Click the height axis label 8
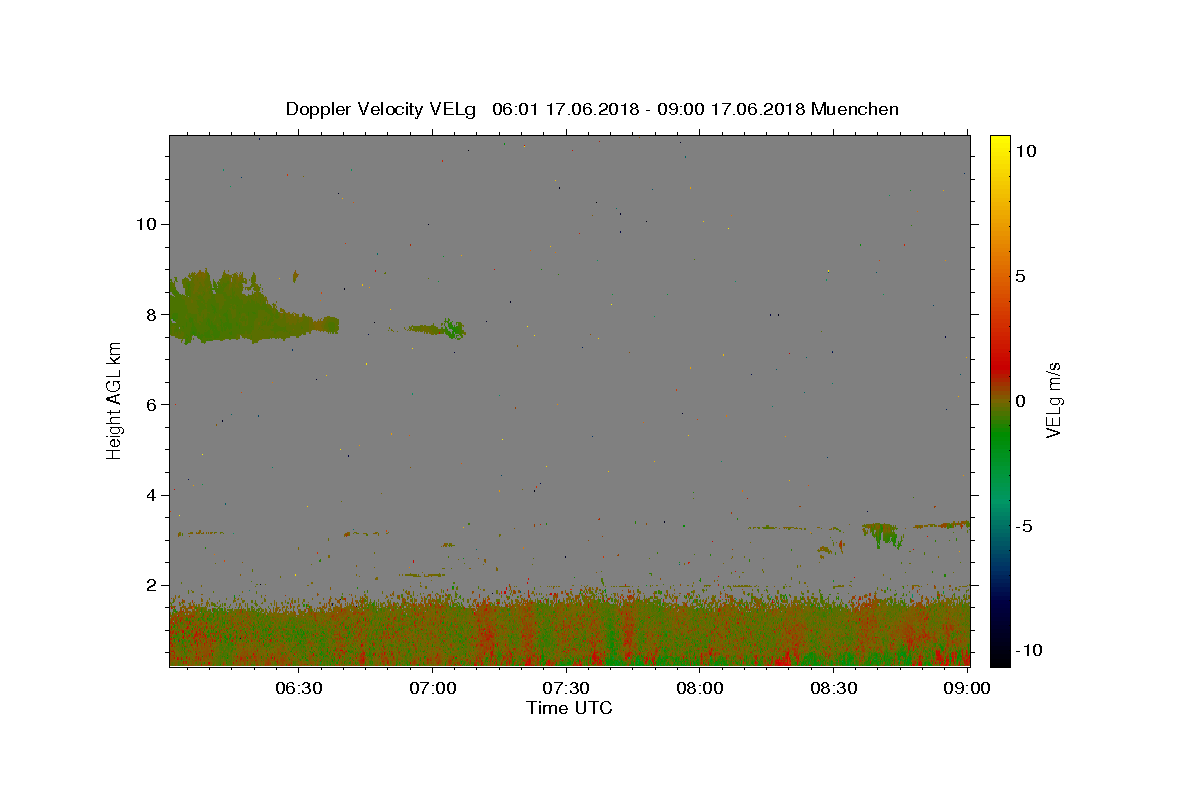This screenshot has height=800, width=1200. click(152, 314)
